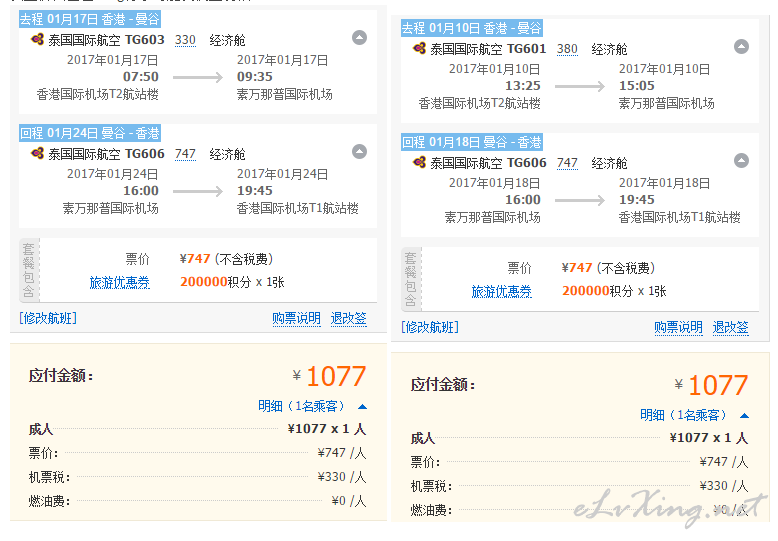The width and height of the screenshot is (778, 541).
Task: Click [修改航班] in the right panel
Action: click(430, 327)
